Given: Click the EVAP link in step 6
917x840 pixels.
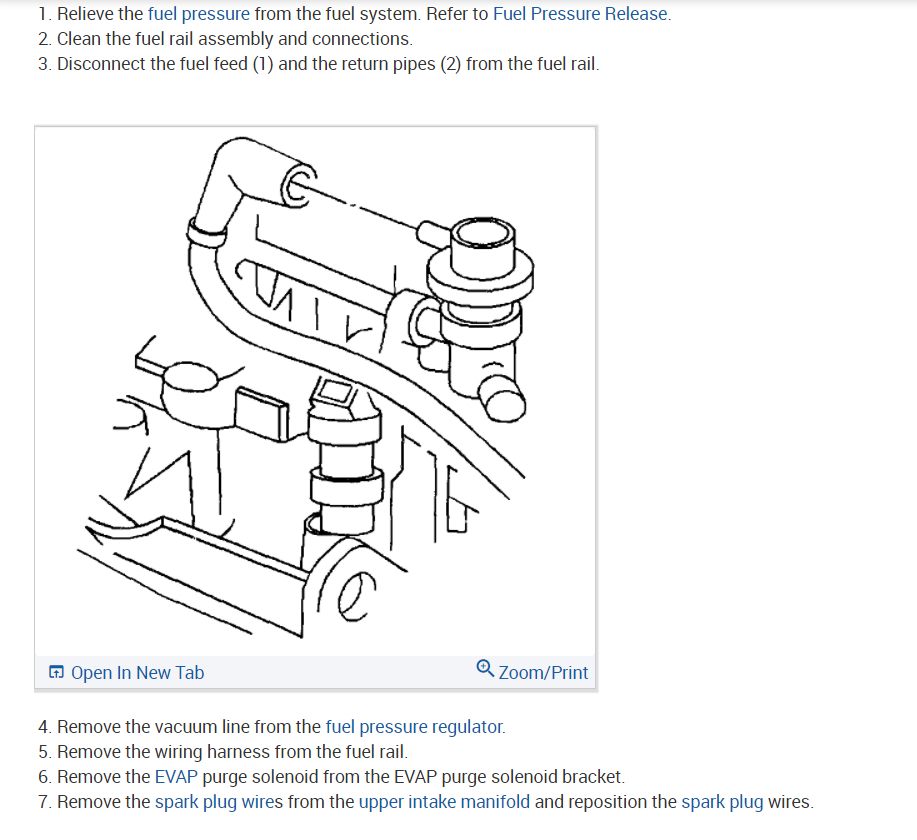Looking at the screenshot, I should click(176, 776).
